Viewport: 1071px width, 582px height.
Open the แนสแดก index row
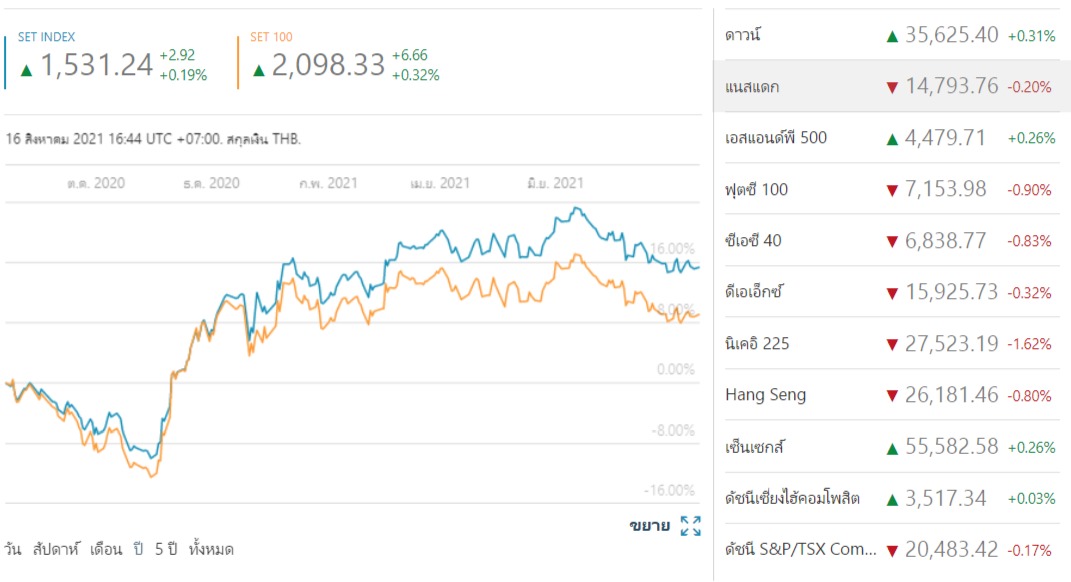click(x=892, y=86)
